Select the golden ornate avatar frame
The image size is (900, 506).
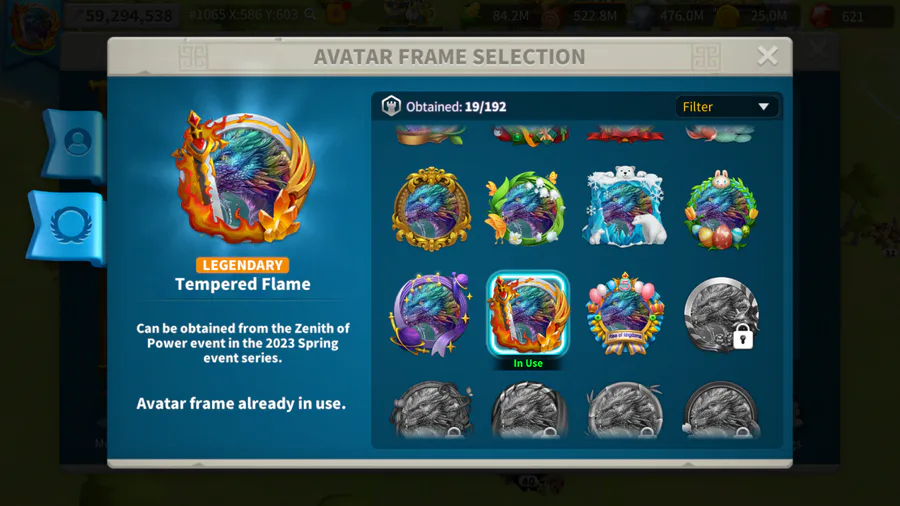(x=432, y=209)
